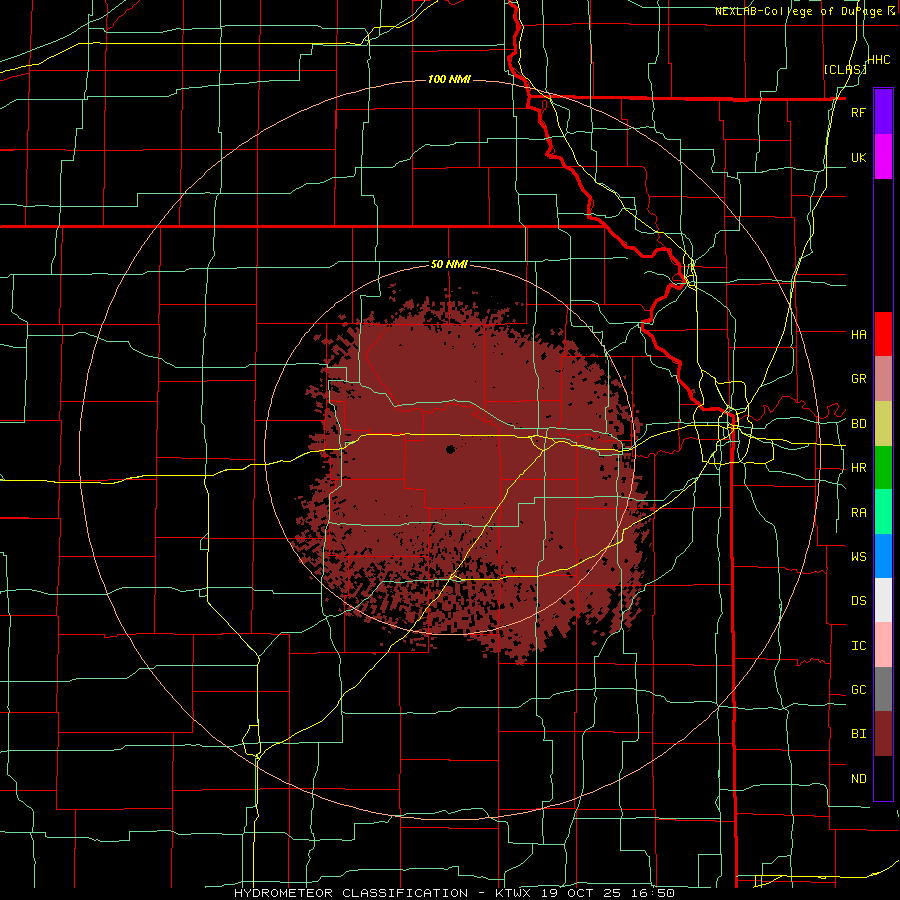The image size is (900, 900).
Task: Select the GR pink-brown legend swatch
Action: (883, 379)
